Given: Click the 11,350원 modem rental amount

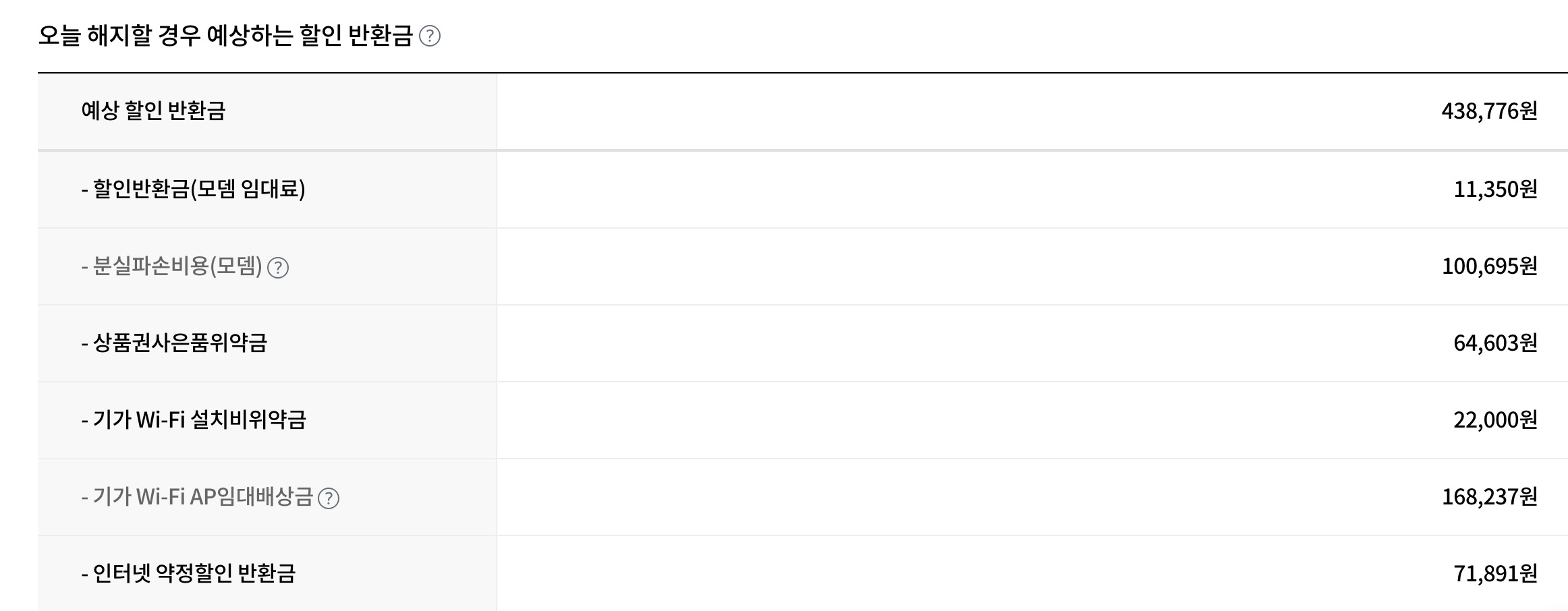Looking at the screenshot, I should (x=1495, y=189).
